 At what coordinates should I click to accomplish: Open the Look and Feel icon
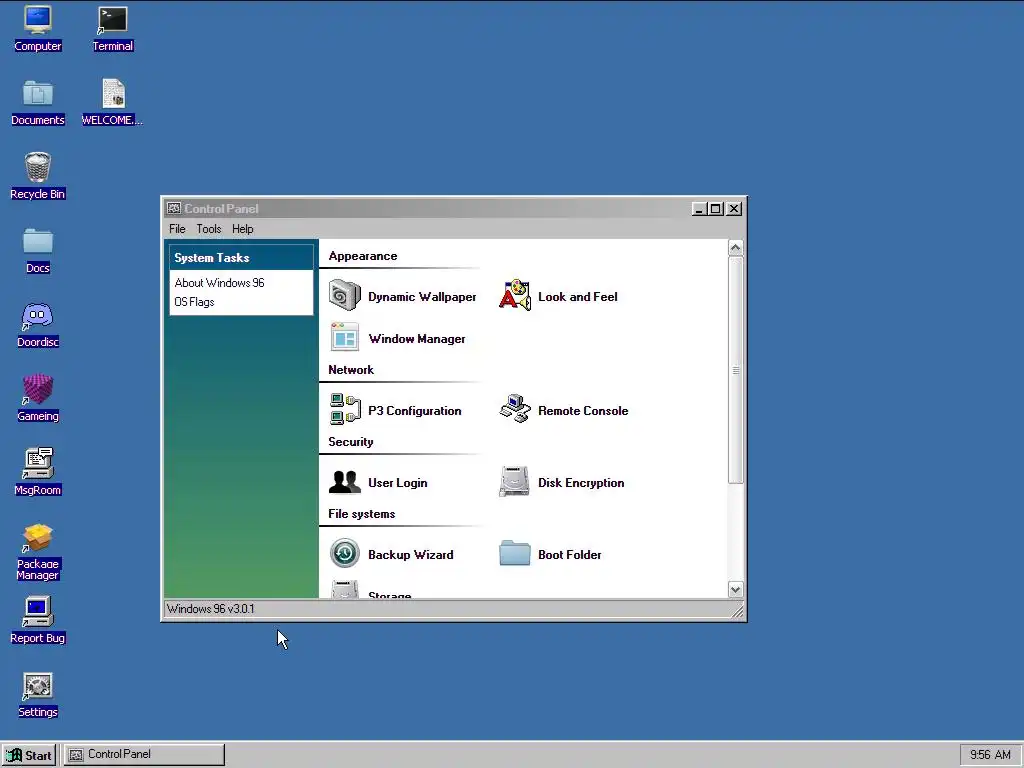click(x=515, y=296)
